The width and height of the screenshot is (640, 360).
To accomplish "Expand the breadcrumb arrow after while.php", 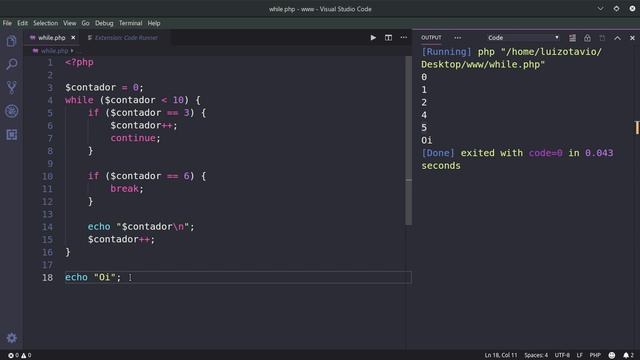I will [72, 51].
